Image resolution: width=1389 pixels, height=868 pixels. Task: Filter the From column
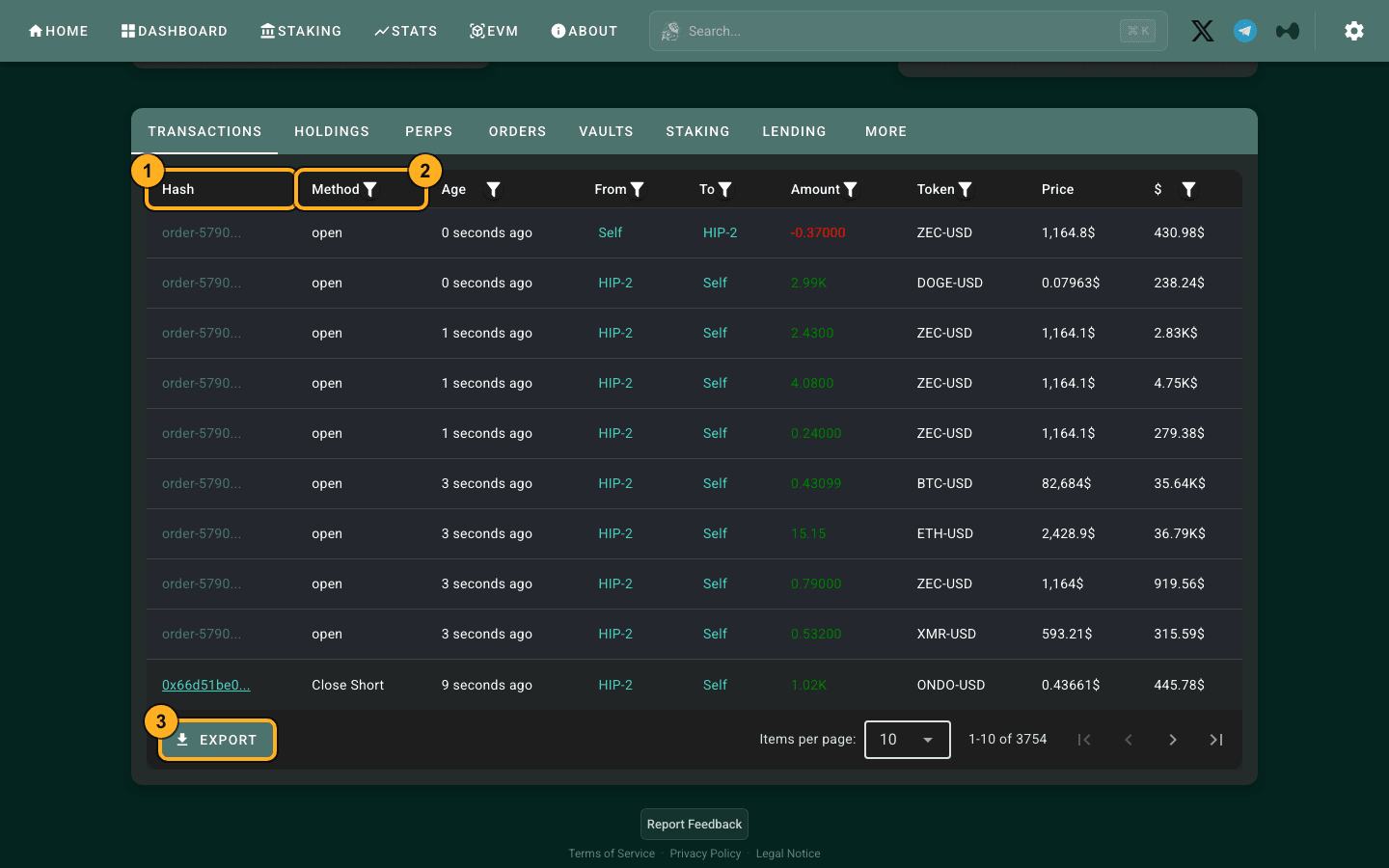point(637,189)
